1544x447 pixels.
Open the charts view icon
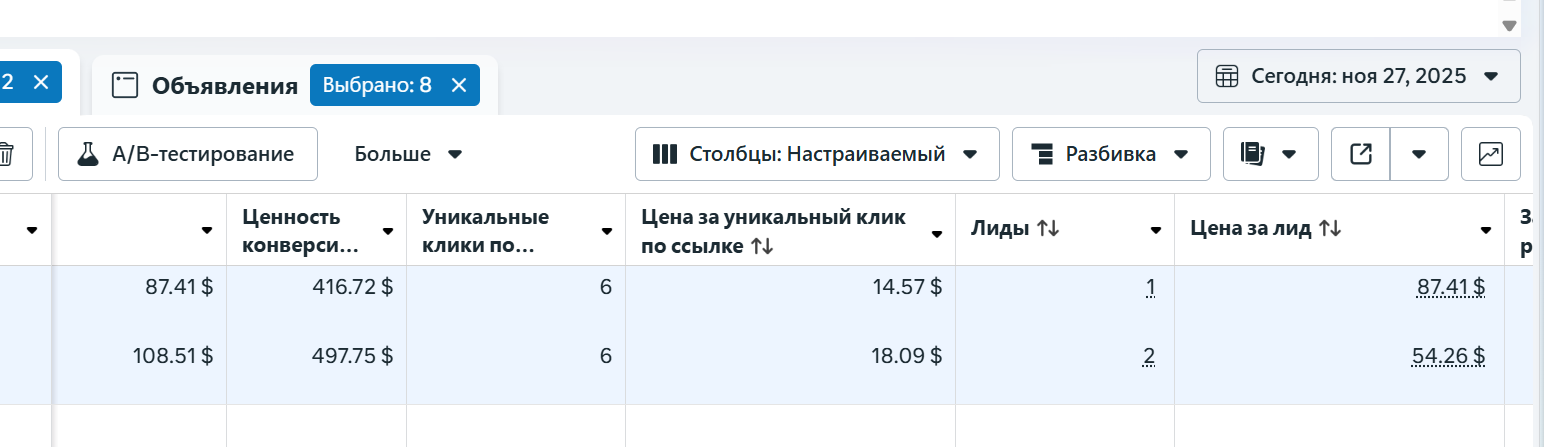(1490, 154)
